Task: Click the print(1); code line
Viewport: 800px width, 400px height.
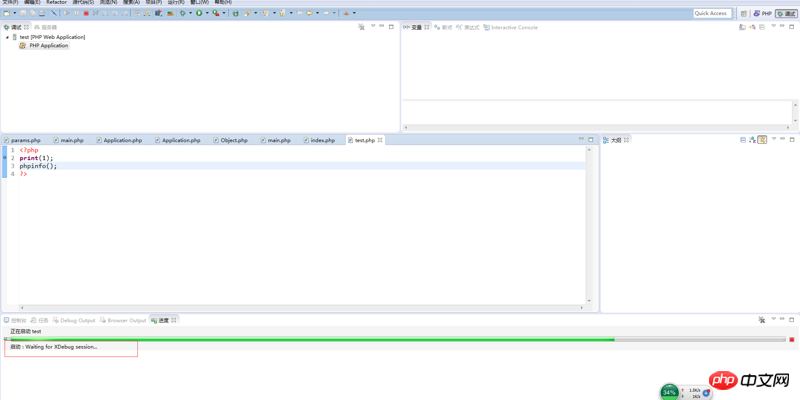Action: pyautogui.click(x=36, y=158)
